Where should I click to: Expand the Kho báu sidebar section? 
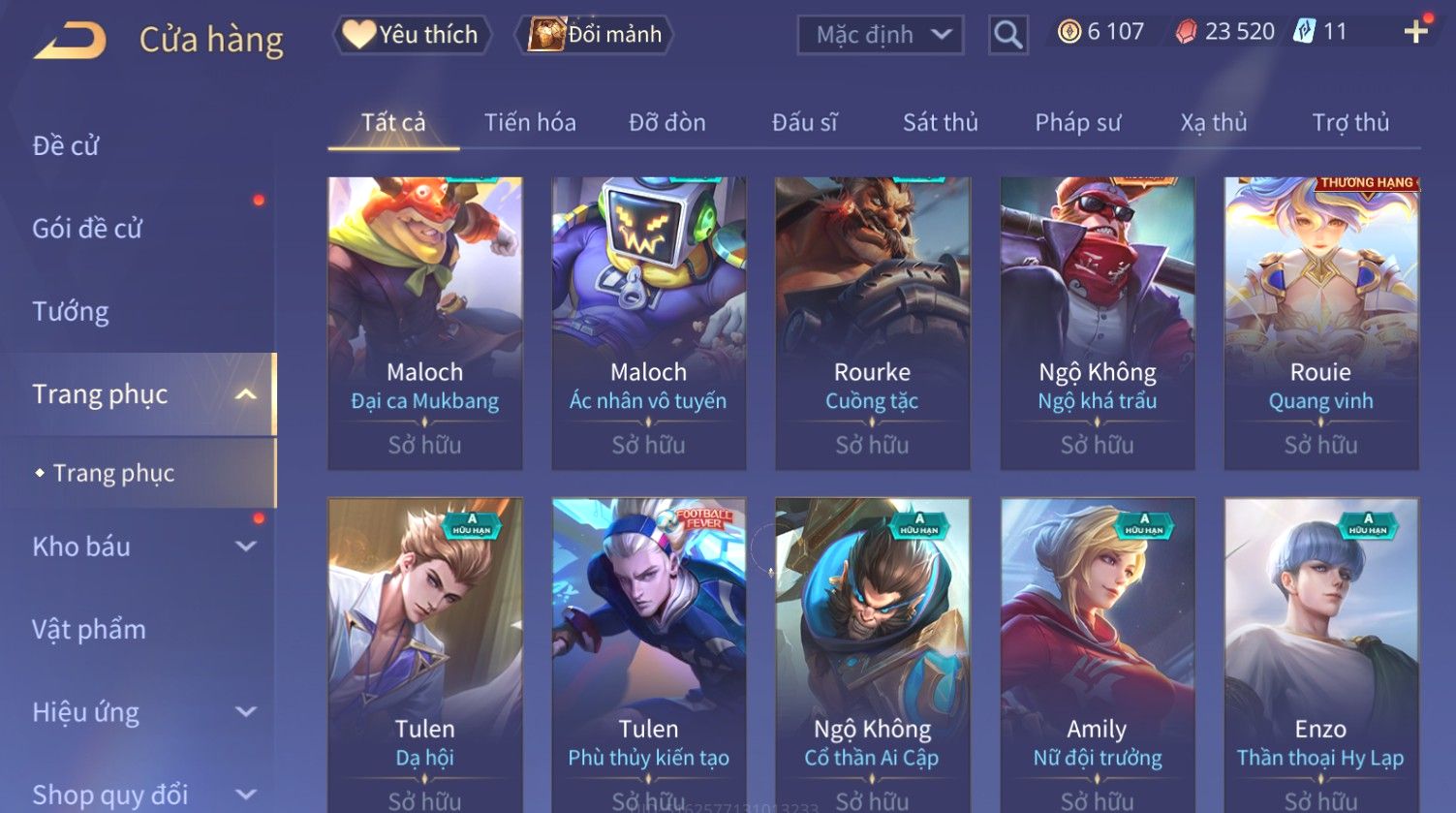tap(246, 547)
